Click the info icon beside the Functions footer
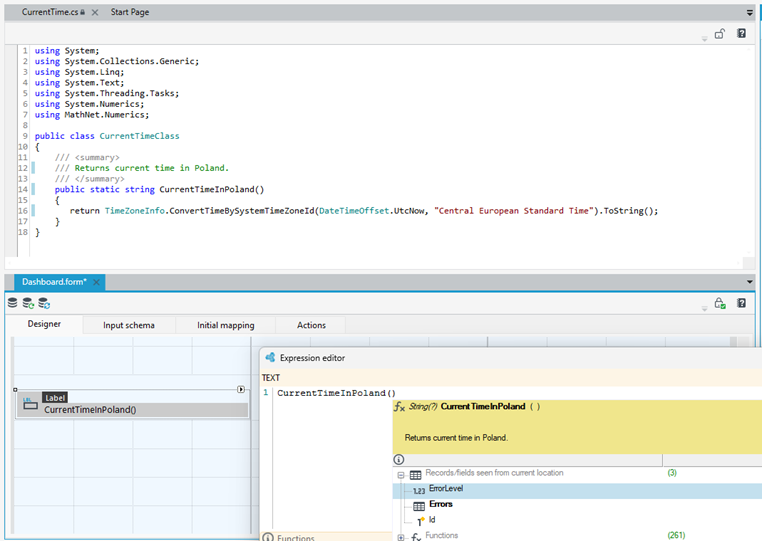This screenshot has width=762, height=541. tap(268, 537)
